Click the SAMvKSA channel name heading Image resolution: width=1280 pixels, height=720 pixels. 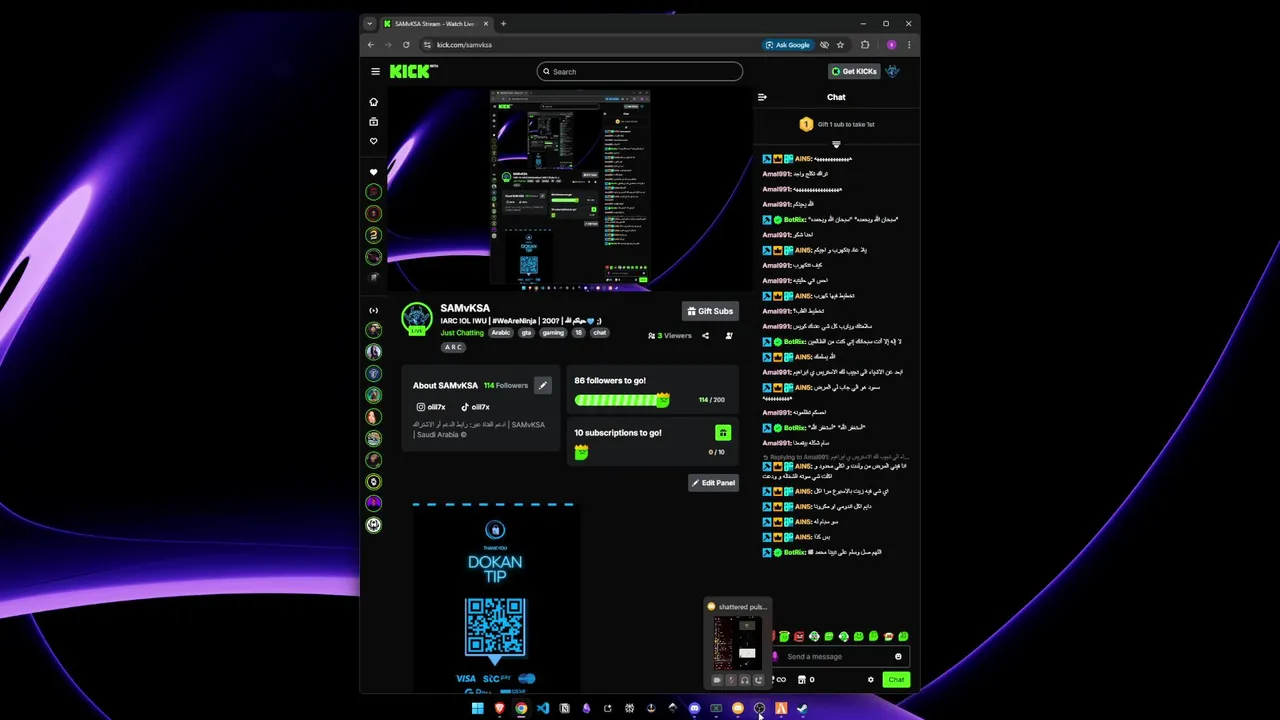click(x=465, y=308)
